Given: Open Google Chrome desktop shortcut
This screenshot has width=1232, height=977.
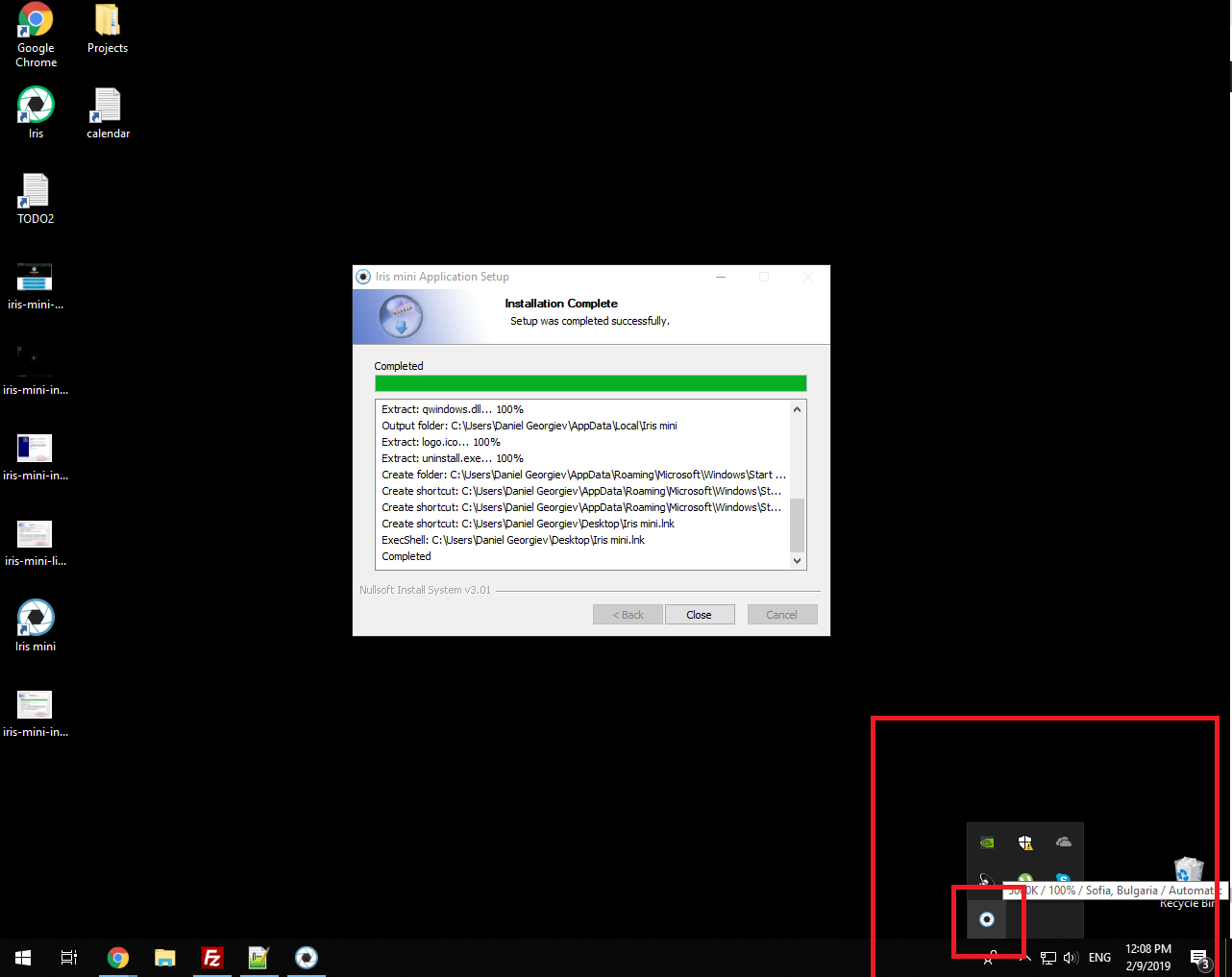Looking at the screenshot, I should coord(36,36).
